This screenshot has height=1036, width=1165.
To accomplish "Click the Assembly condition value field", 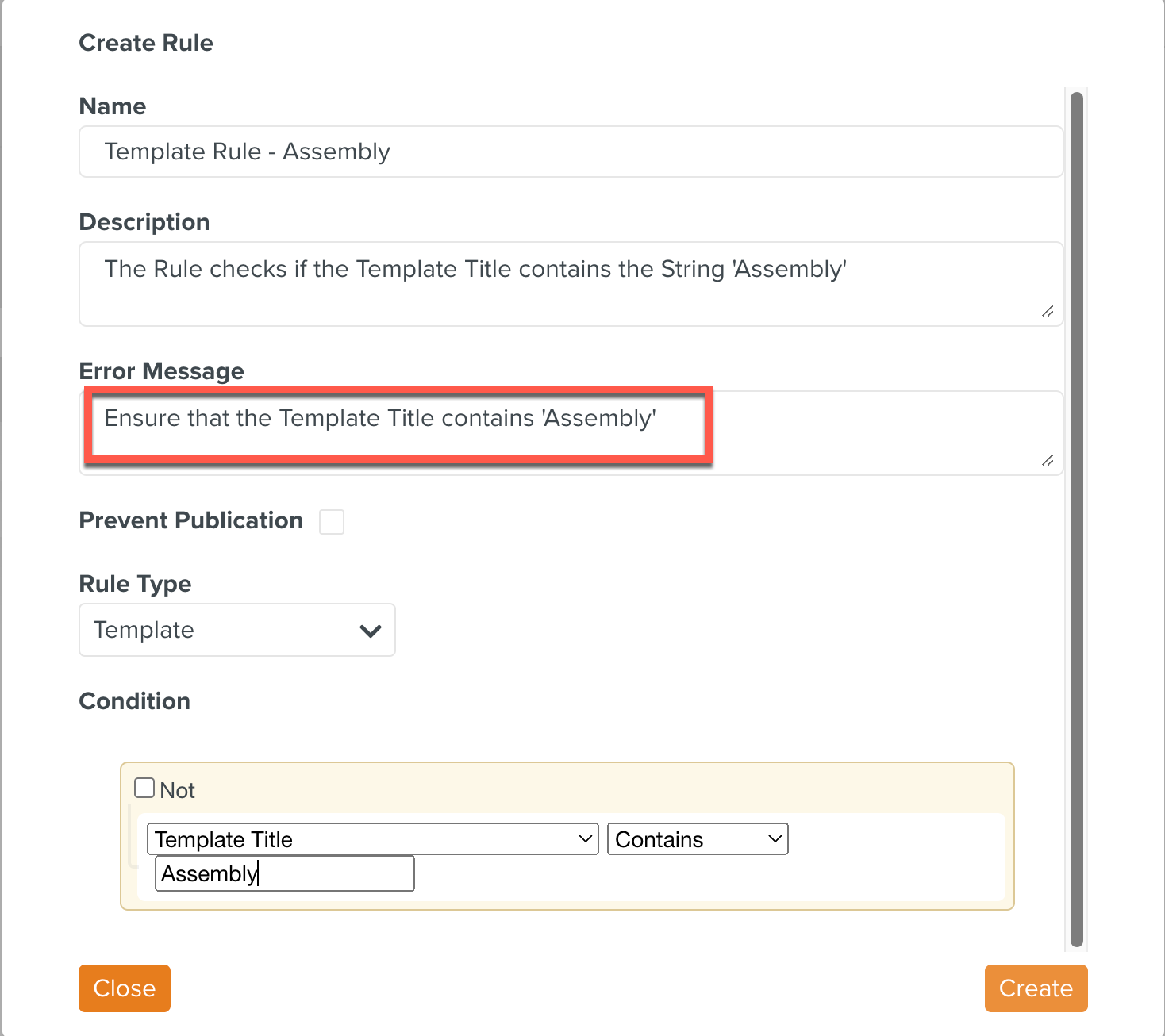I will pos(284,873).
